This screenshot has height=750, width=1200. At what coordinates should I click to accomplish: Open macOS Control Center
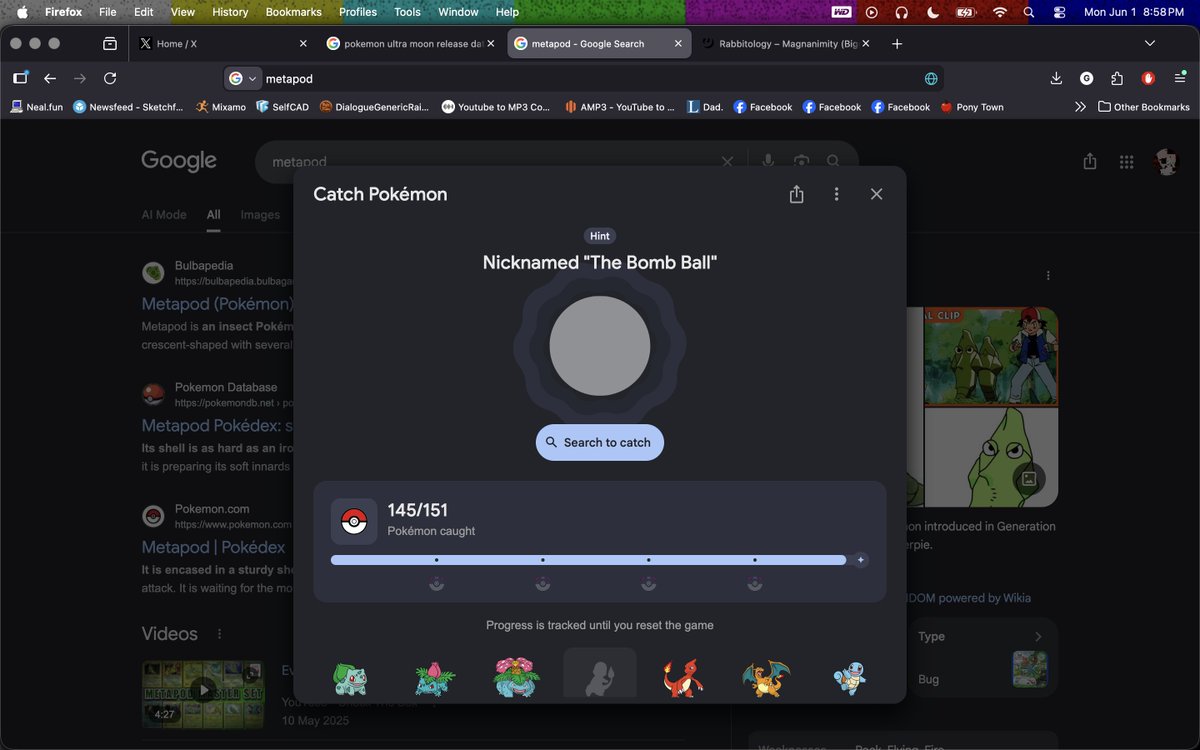[x=1060, y=12]
